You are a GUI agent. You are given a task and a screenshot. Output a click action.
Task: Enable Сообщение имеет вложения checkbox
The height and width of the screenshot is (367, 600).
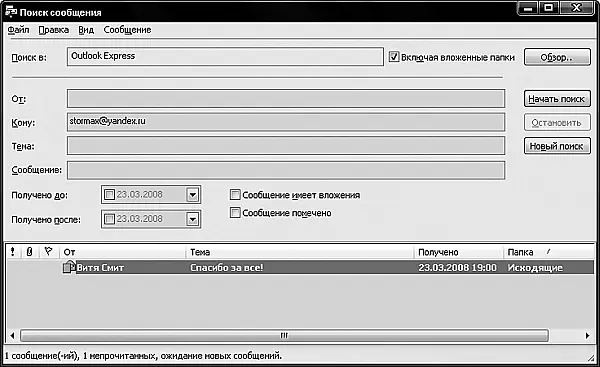235,194
